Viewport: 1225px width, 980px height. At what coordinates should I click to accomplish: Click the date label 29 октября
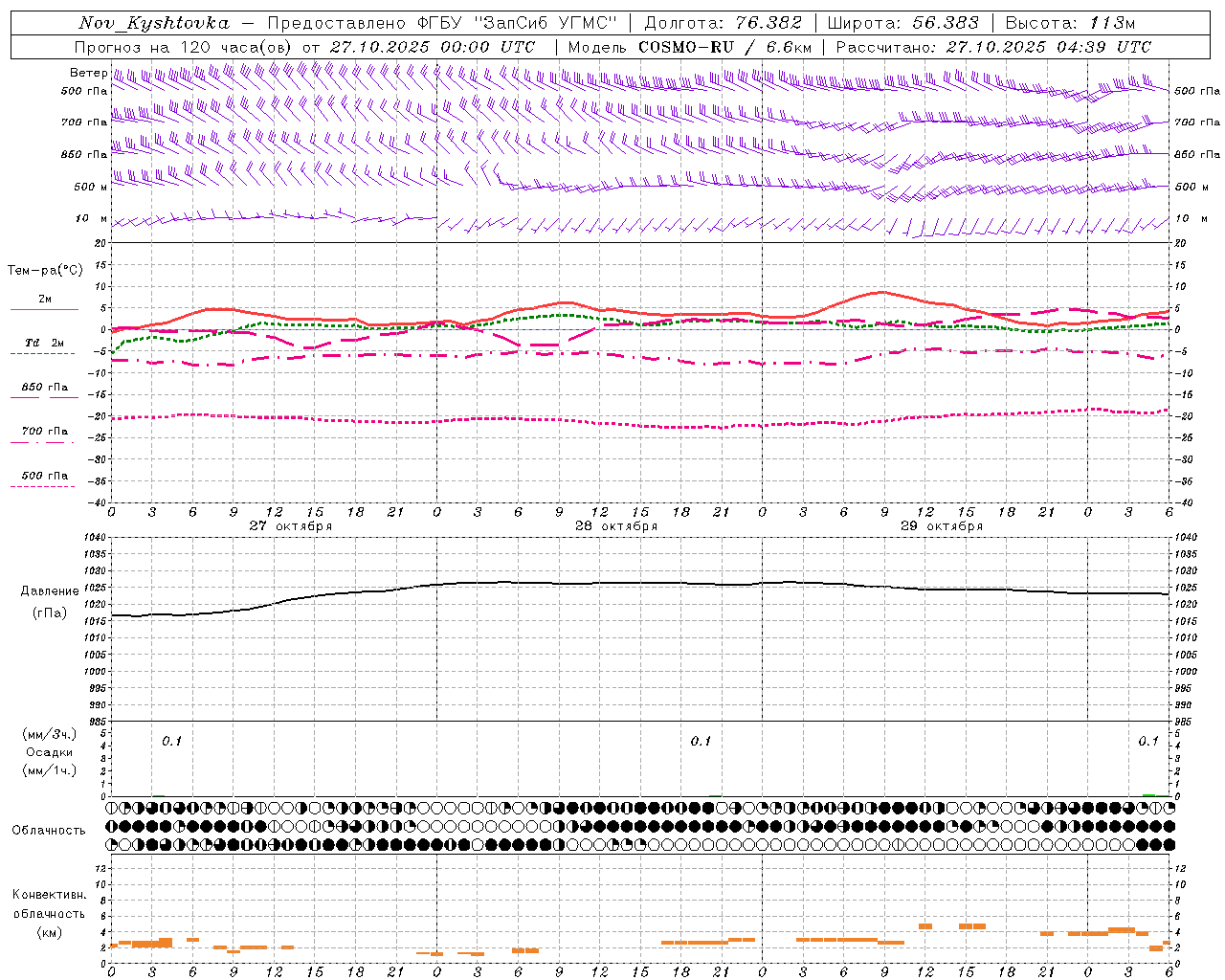[x=942, y=526]
